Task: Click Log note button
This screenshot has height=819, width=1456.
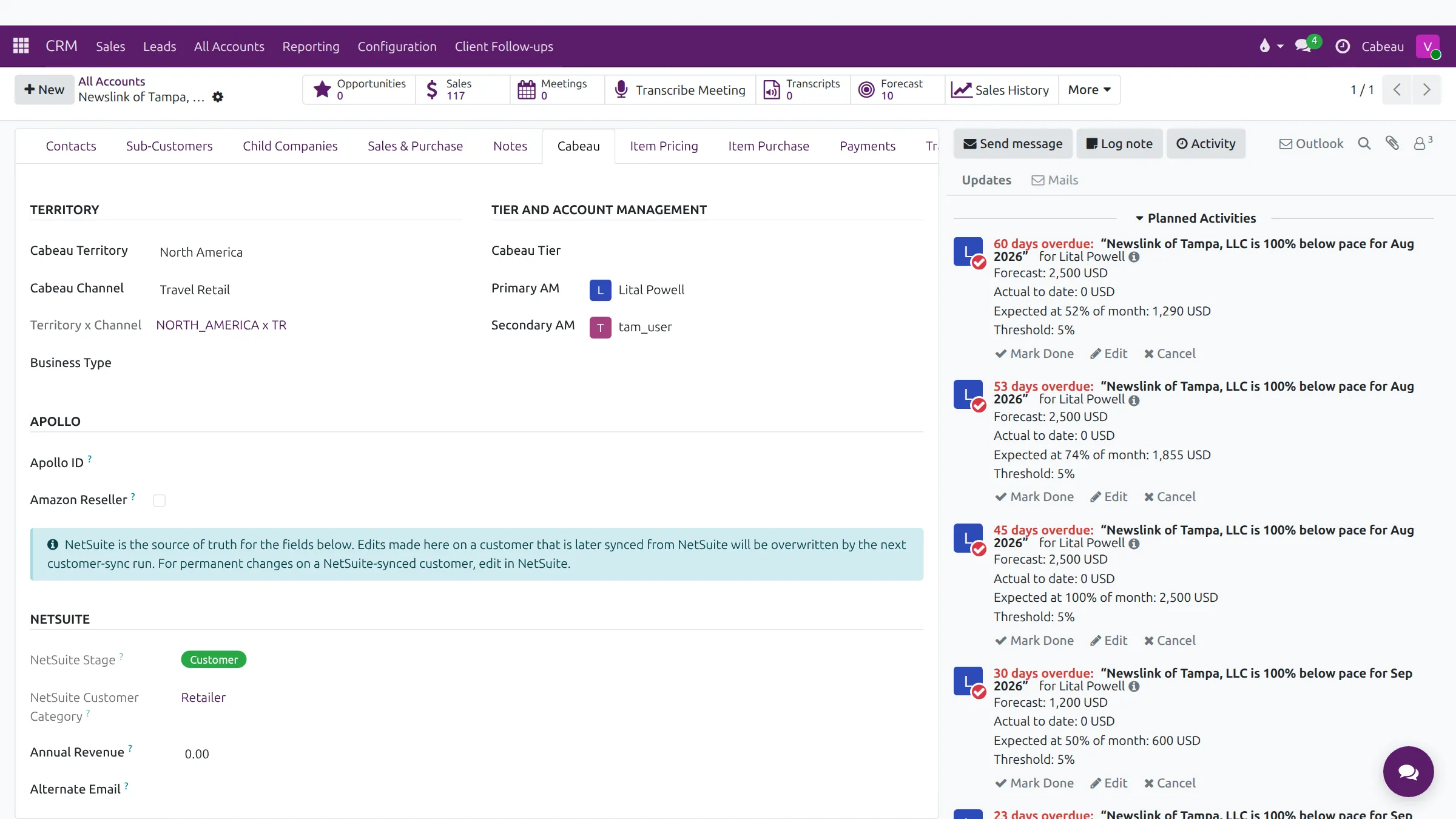Action: click(1119, 144)
